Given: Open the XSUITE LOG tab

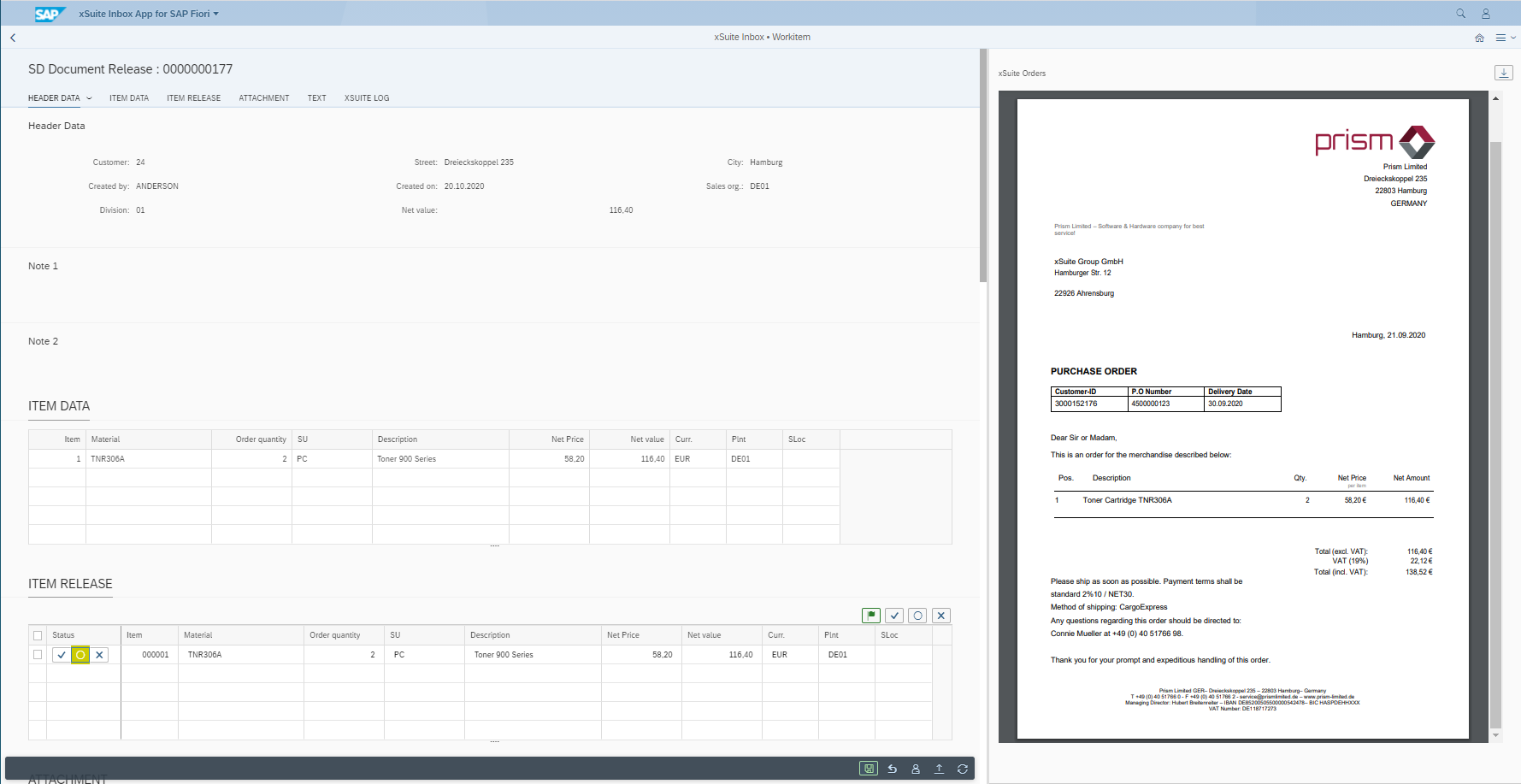Looking at the screenshot, I should pos(366,97).
